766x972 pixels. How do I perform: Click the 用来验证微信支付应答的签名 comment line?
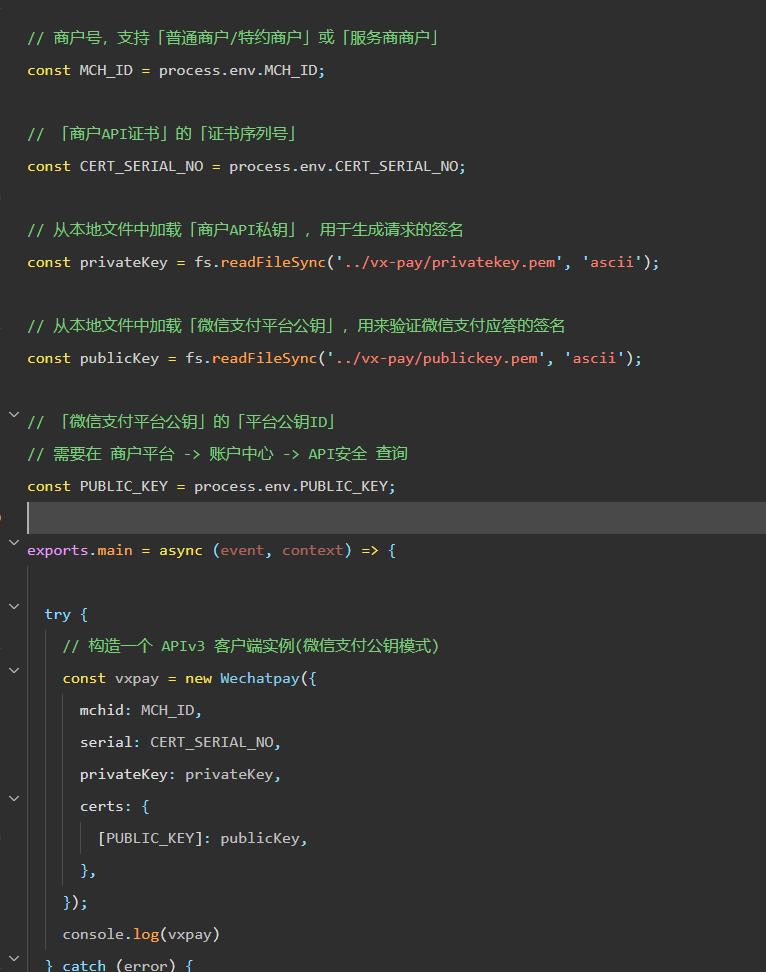(x=296, y=326)
